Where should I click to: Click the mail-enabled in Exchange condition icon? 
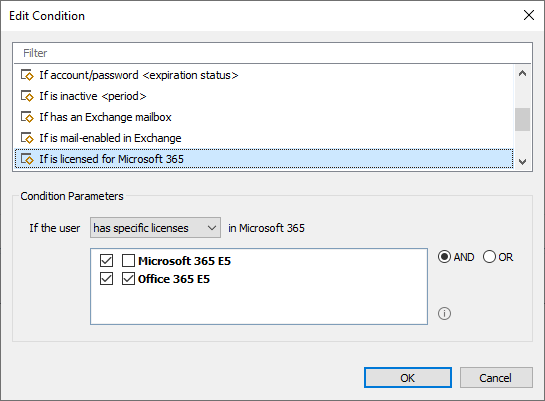(27, 138)
